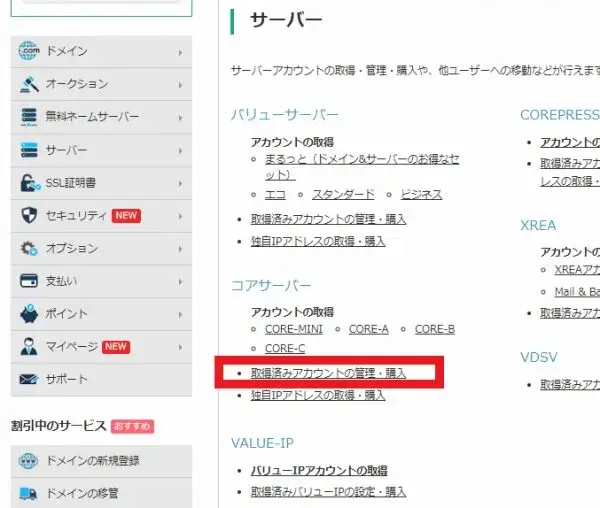Image resolution: width=600 pixels, height=508 pixels.
Task: Open the SSL証明書 sidebar item
Action: pos(101,183)
